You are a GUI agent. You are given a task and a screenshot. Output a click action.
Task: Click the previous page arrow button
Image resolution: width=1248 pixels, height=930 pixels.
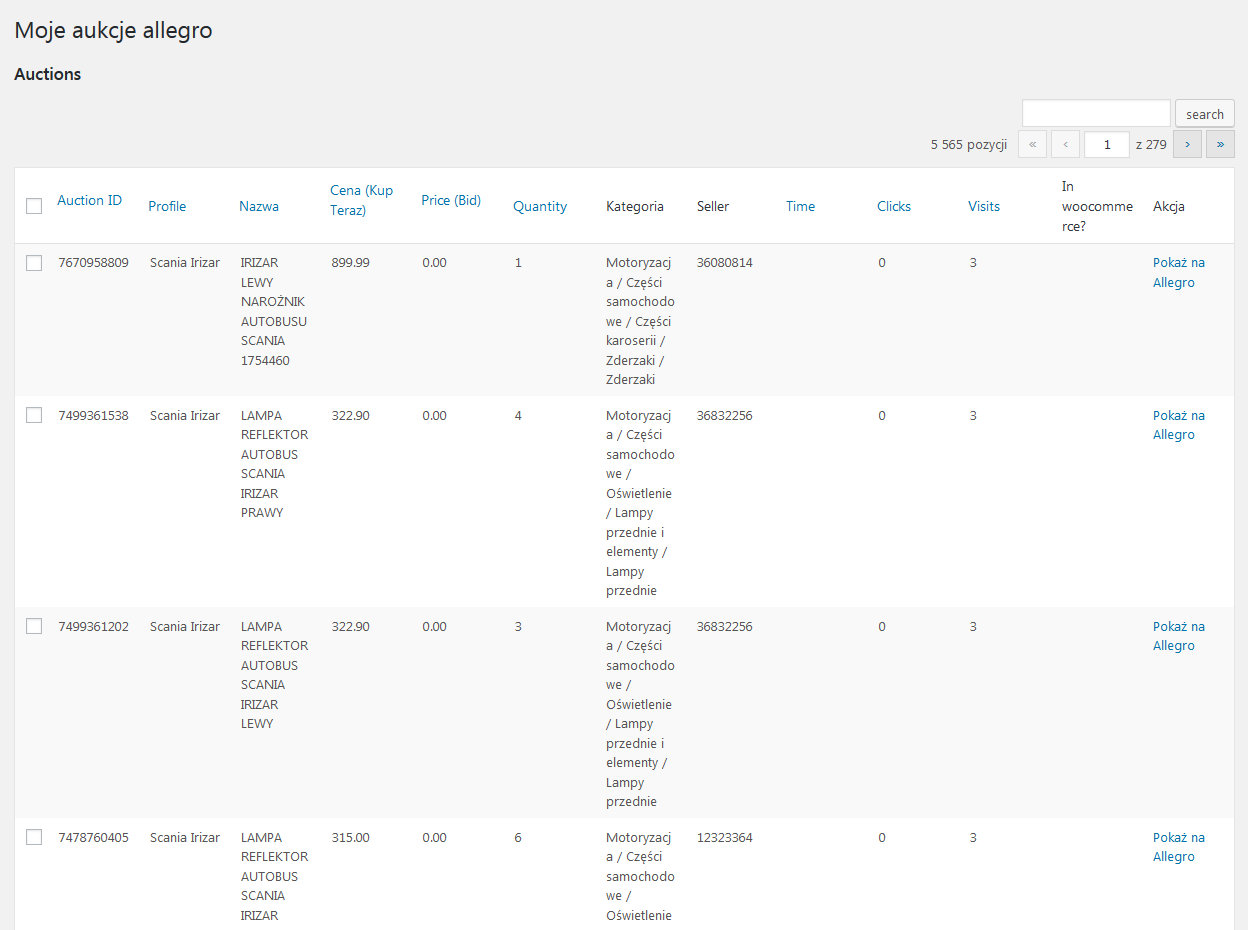(x=1065, y=144)
